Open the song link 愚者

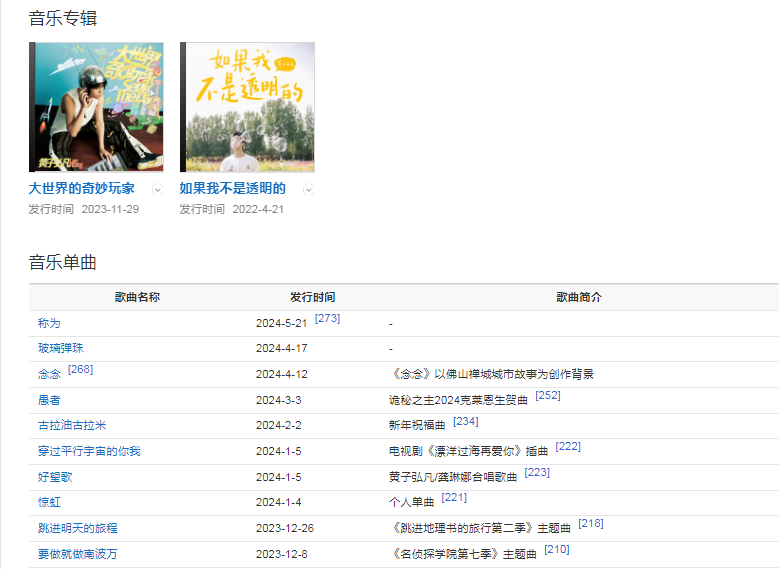tap(49, 400)
